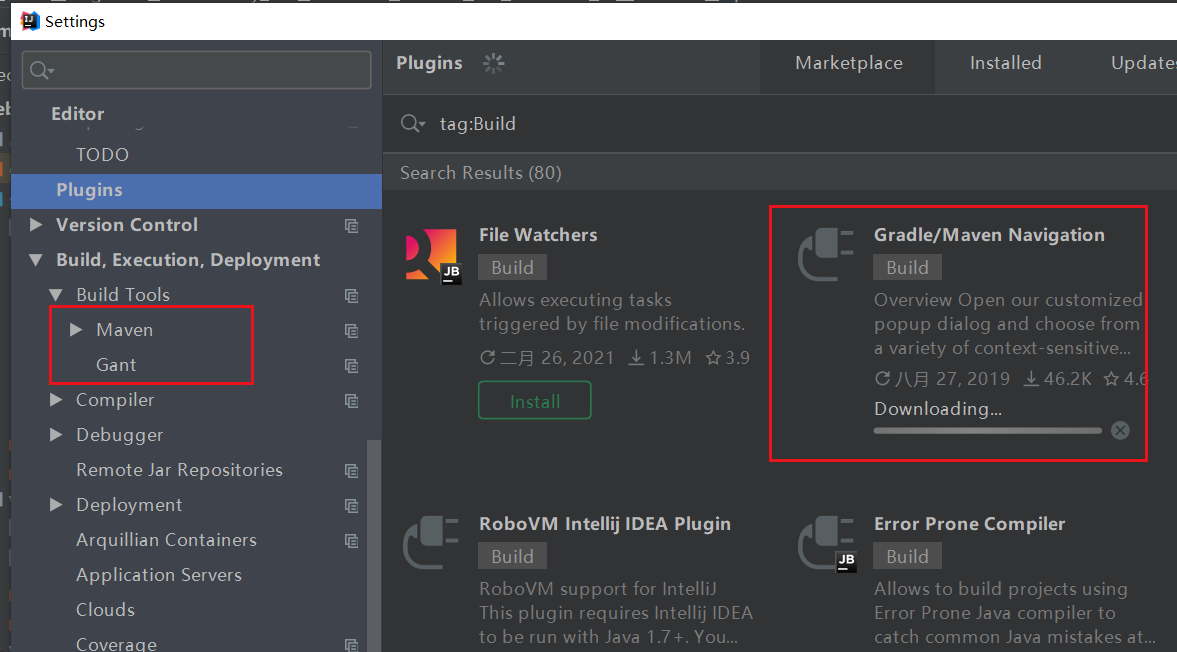Viewport: 1177px width, 652px height.
Task: Click project-level icon beside Version Control
Action: pyautogui.click(x=351, y=226)
